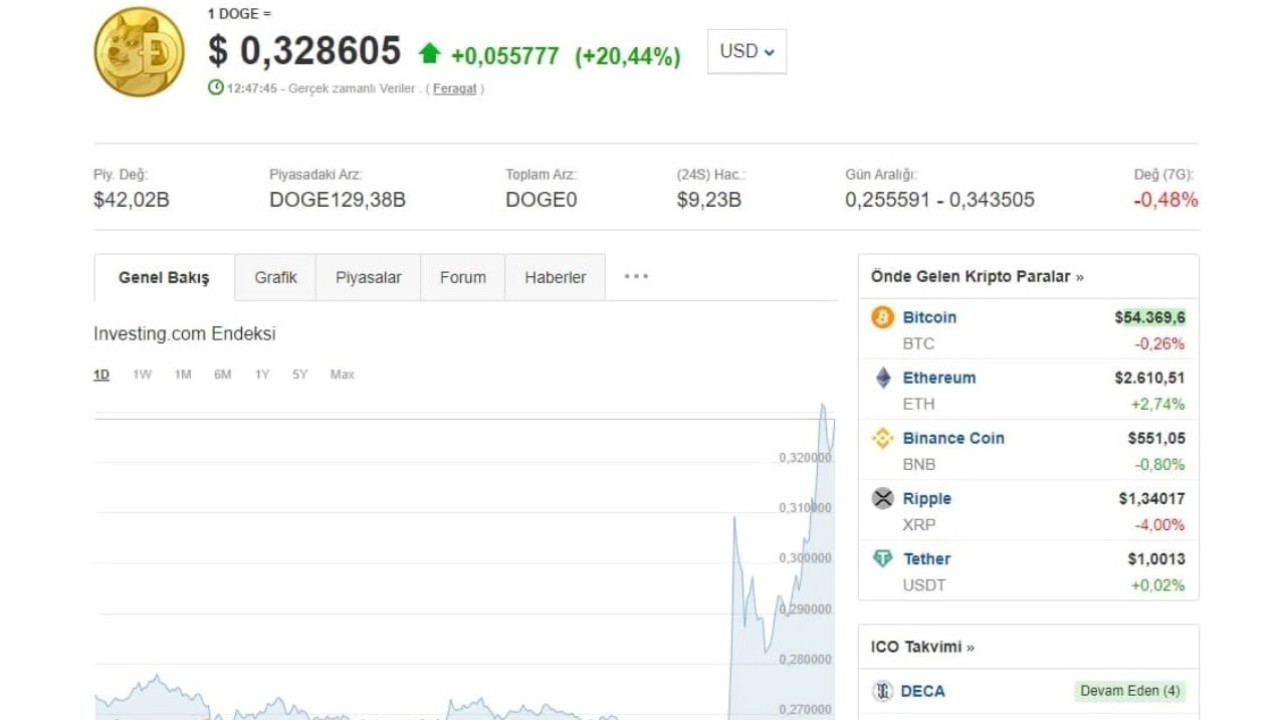Open the Feragat disclaimer link

(x=454, y=89)
